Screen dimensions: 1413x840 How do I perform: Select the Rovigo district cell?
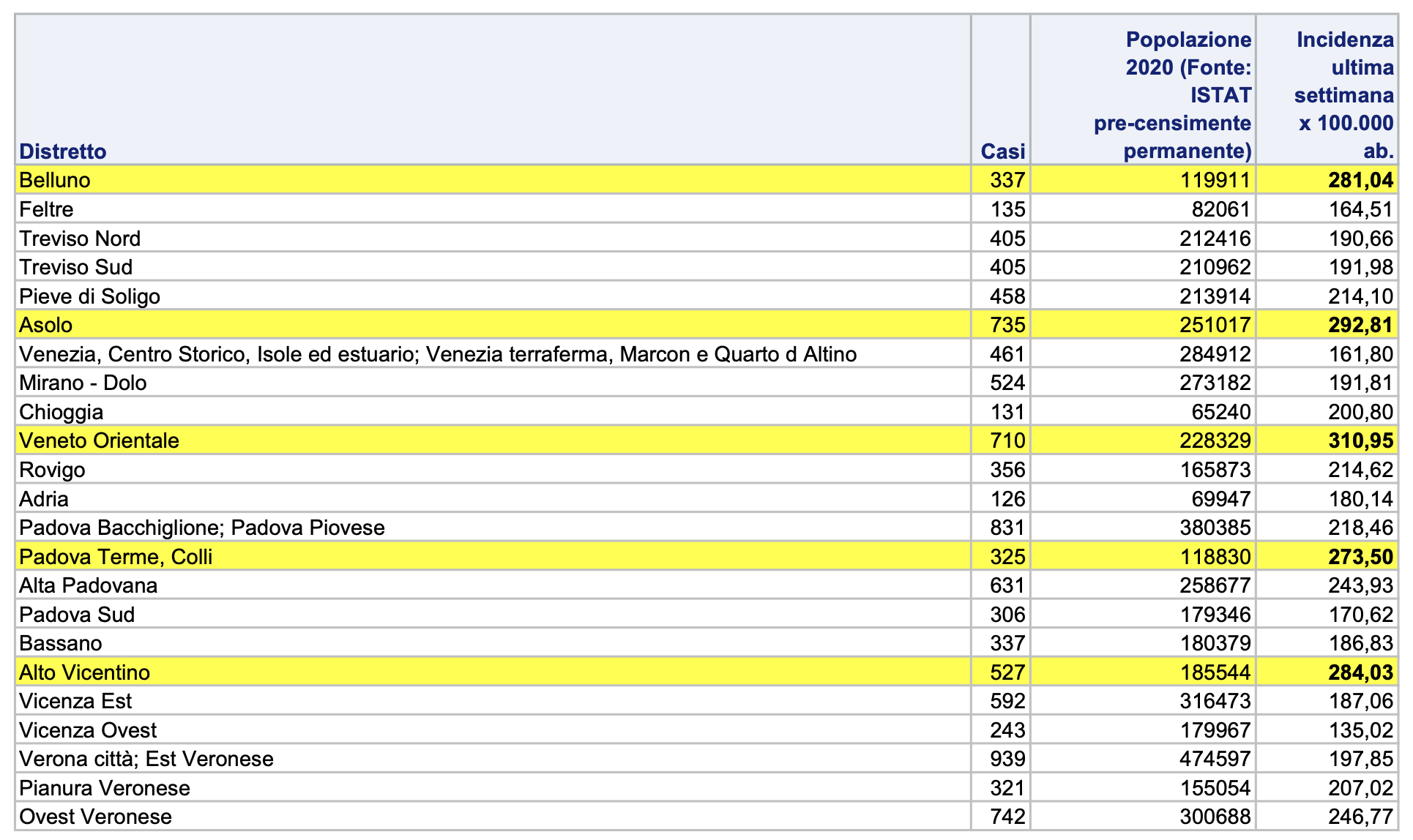tap(493, 470)
